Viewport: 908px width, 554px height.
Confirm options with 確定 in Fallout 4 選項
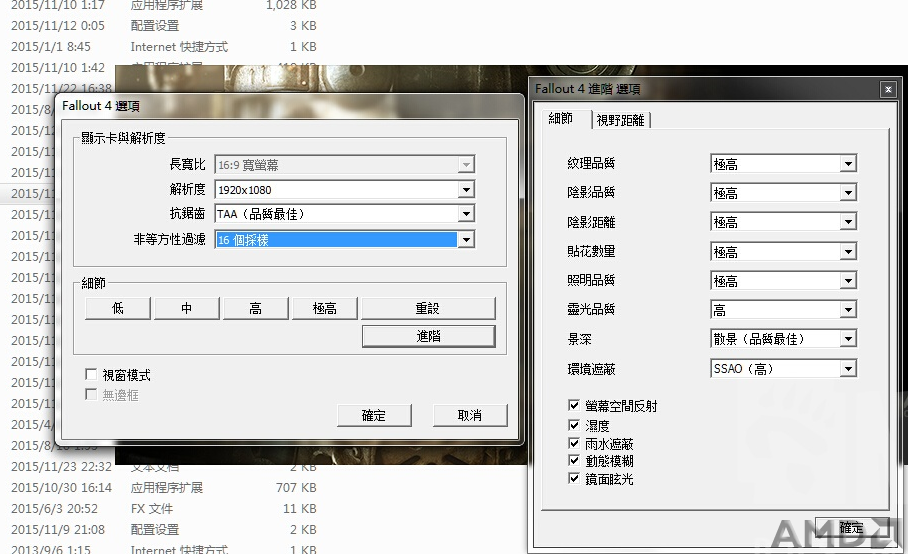click(374, 415)
